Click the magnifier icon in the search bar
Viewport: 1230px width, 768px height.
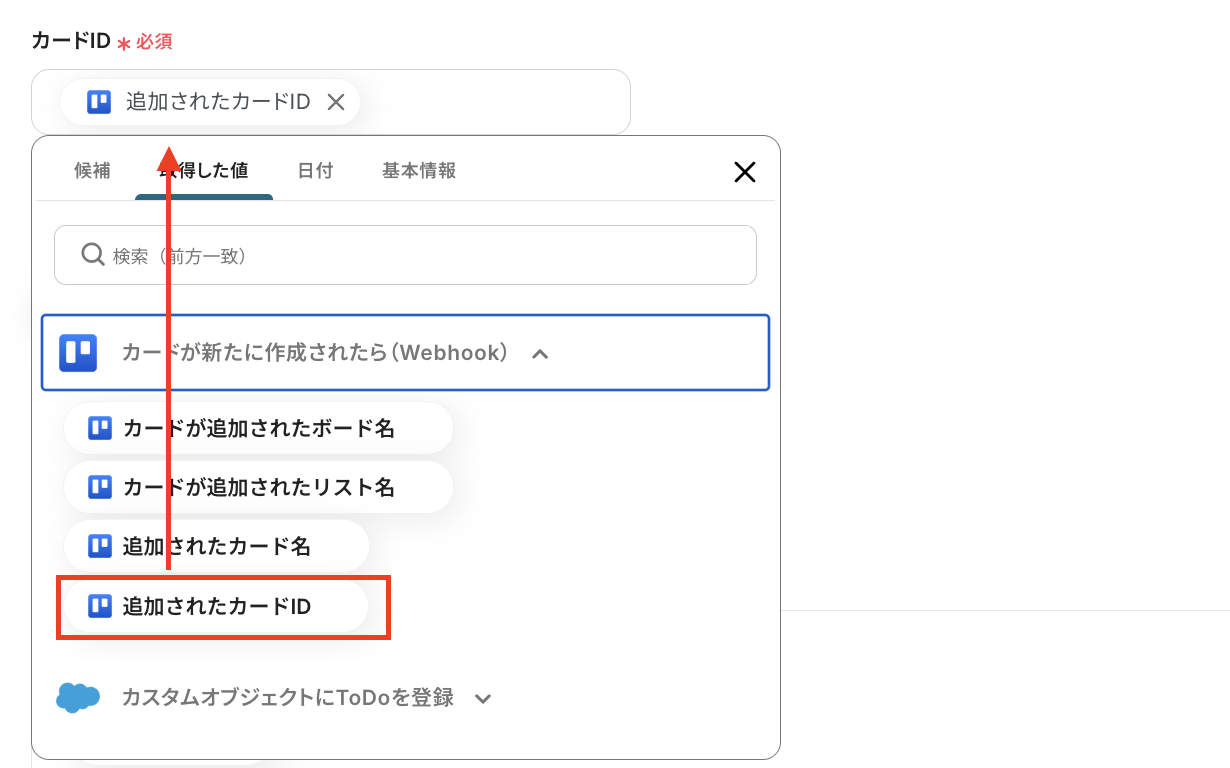[x=92, y=254]
